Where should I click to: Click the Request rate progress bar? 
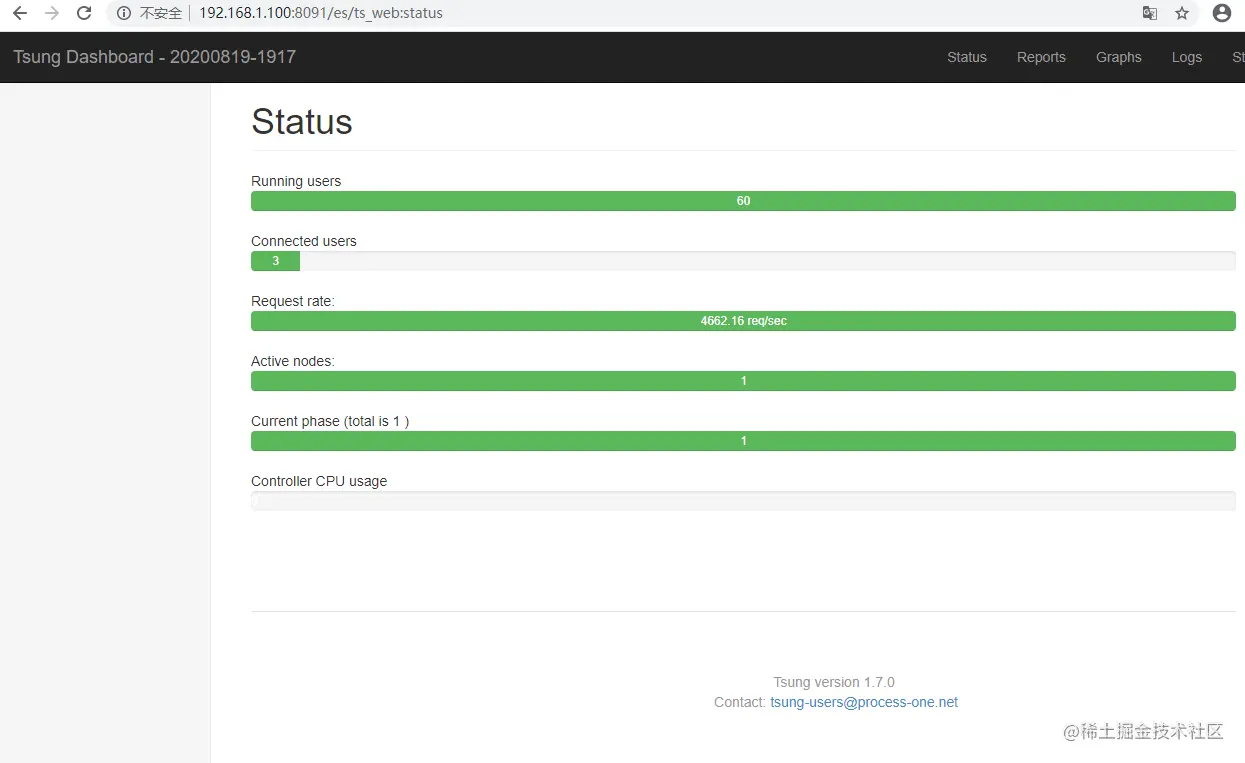743,321
